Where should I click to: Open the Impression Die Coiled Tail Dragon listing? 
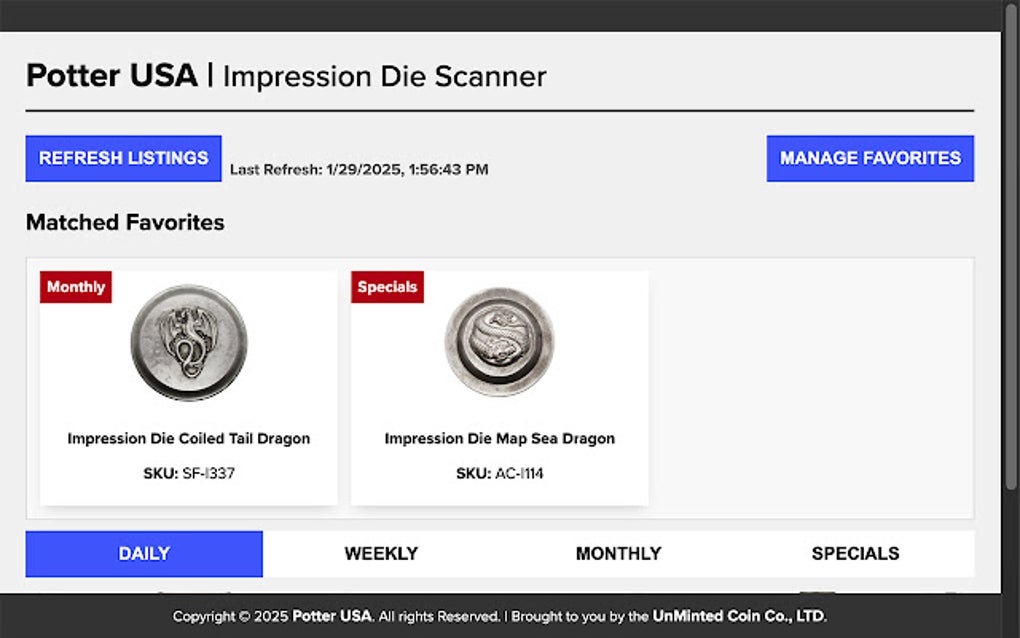pos(188,438)
